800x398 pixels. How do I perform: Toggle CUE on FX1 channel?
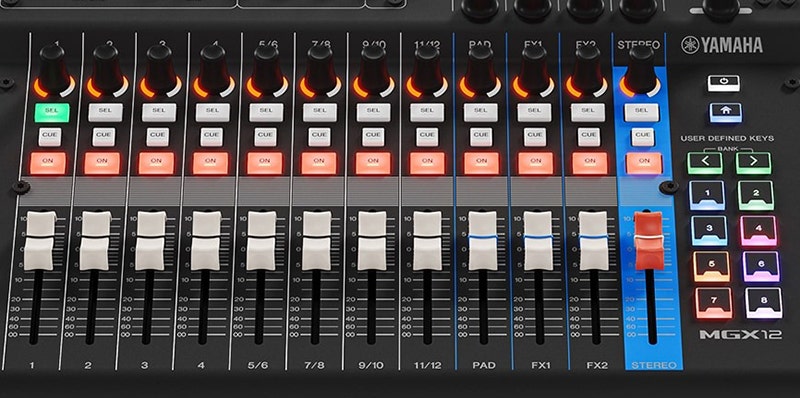tap(534, 137)
